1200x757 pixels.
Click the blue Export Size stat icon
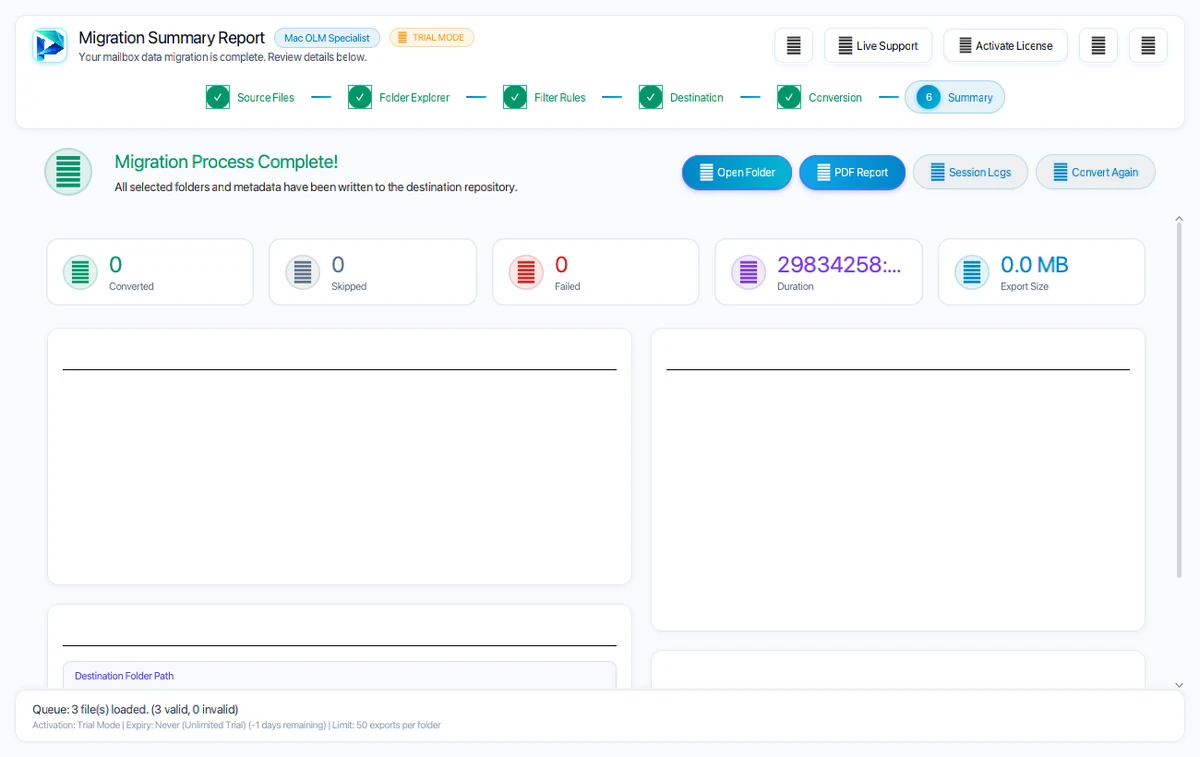[x=972, y=272]
